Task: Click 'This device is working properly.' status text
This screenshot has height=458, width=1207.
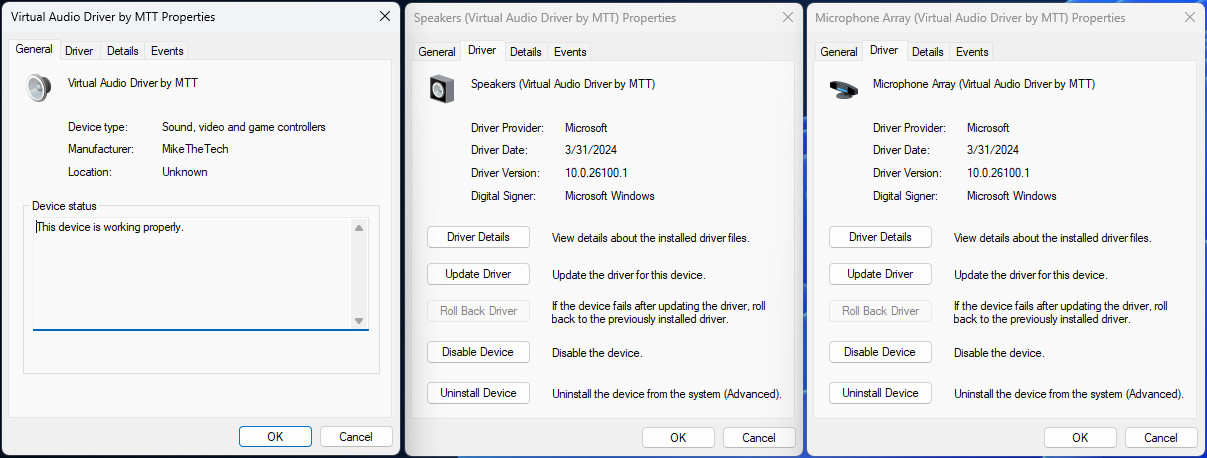Action: tap(110, 227)
